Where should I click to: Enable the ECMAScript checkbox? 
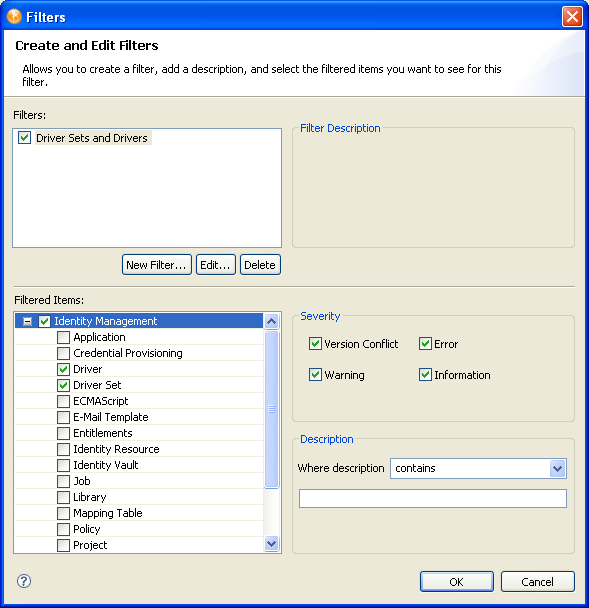tap(63, 401)
